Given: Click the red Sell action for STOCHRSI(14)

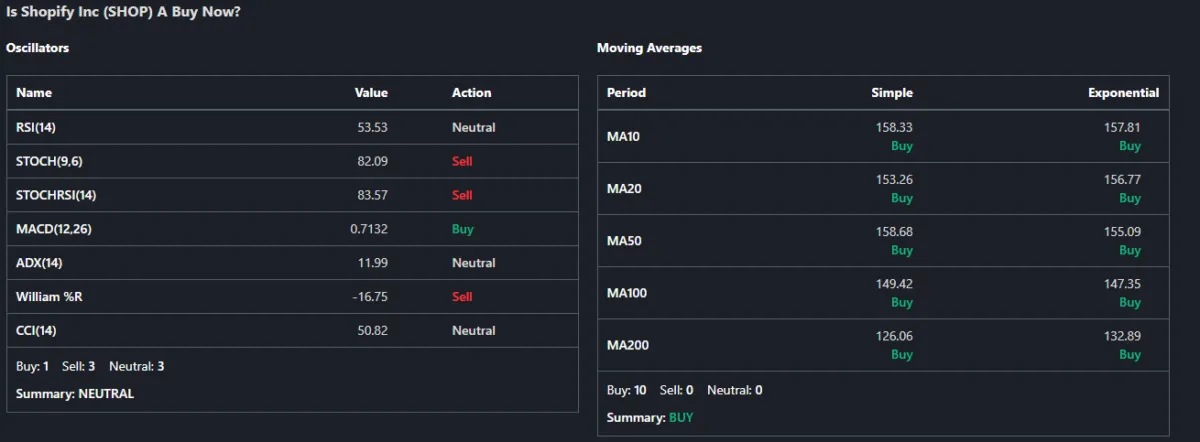Looking at the screenshot, I should click(462, 195).
